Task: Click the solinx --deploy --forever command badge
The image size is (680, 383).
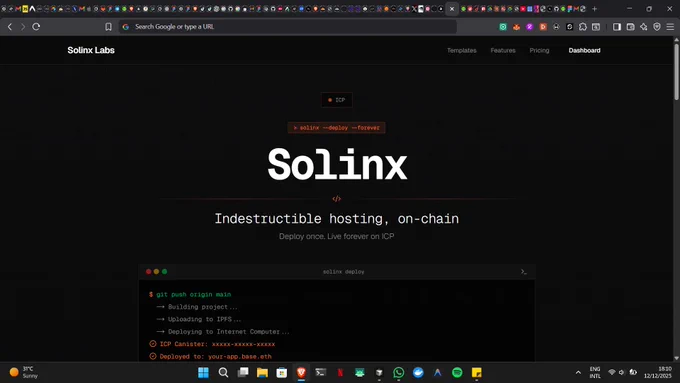Action: pyautogui.click(x=337, y=128)
